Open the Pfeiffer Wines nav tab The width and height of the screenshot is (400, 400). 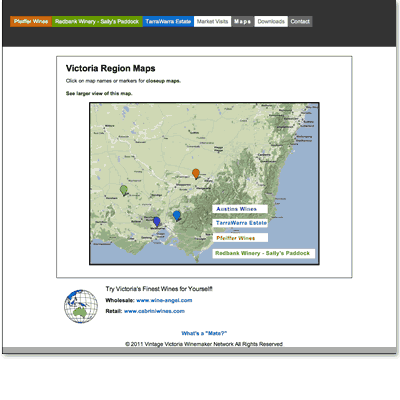[31, 22]
